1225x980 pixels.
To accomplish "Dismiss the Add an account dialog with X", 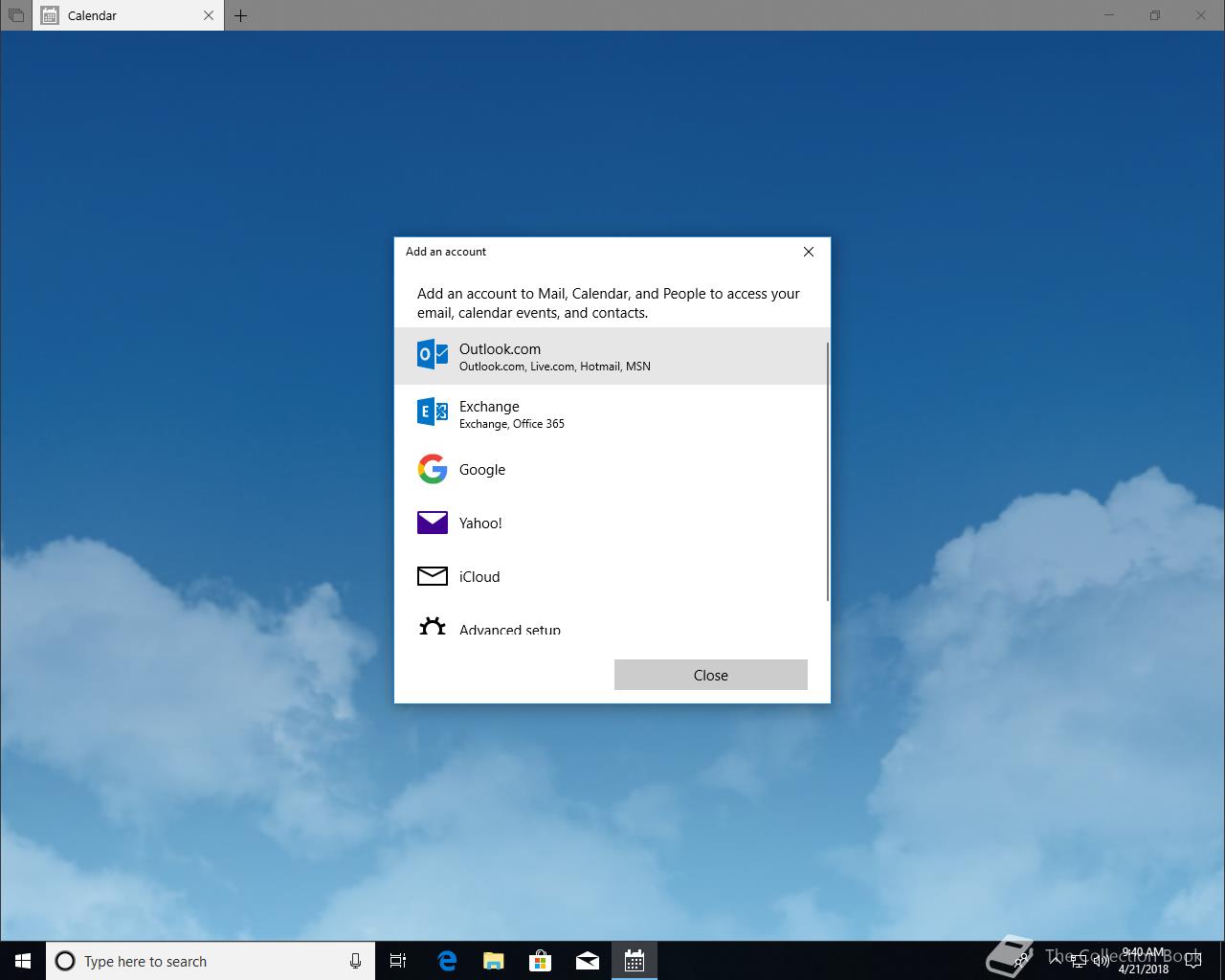I will tap(809, 252).
